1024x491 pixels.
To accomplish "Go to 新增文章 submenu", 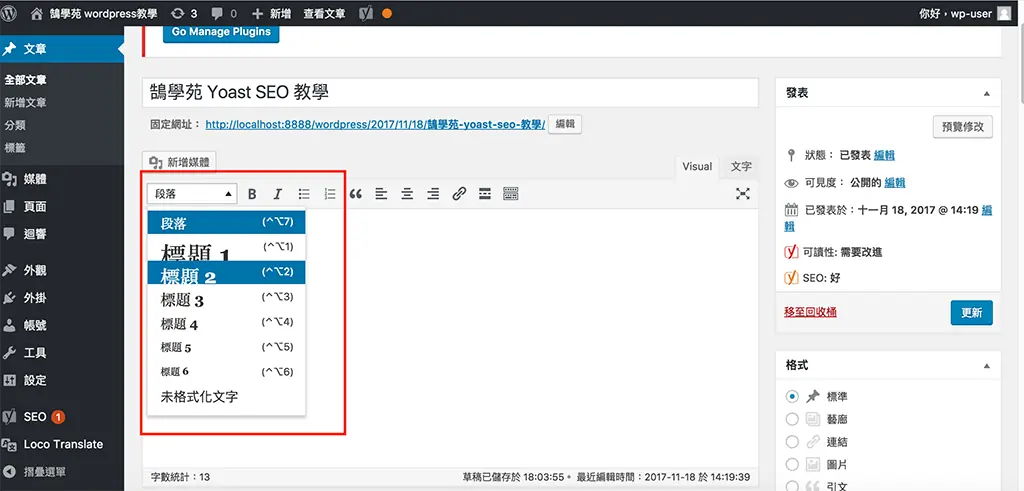I will [25, 103].
